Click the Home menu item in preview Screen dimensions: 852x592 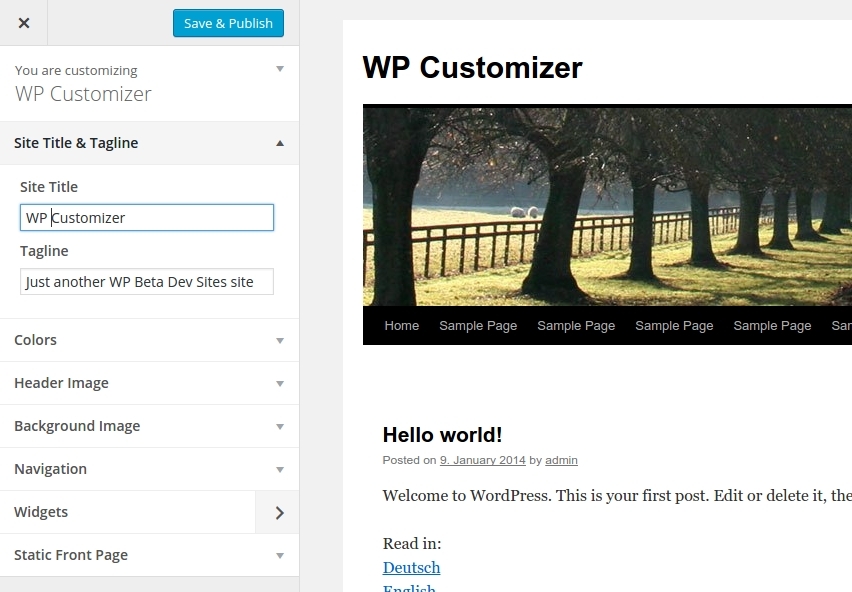402,325
